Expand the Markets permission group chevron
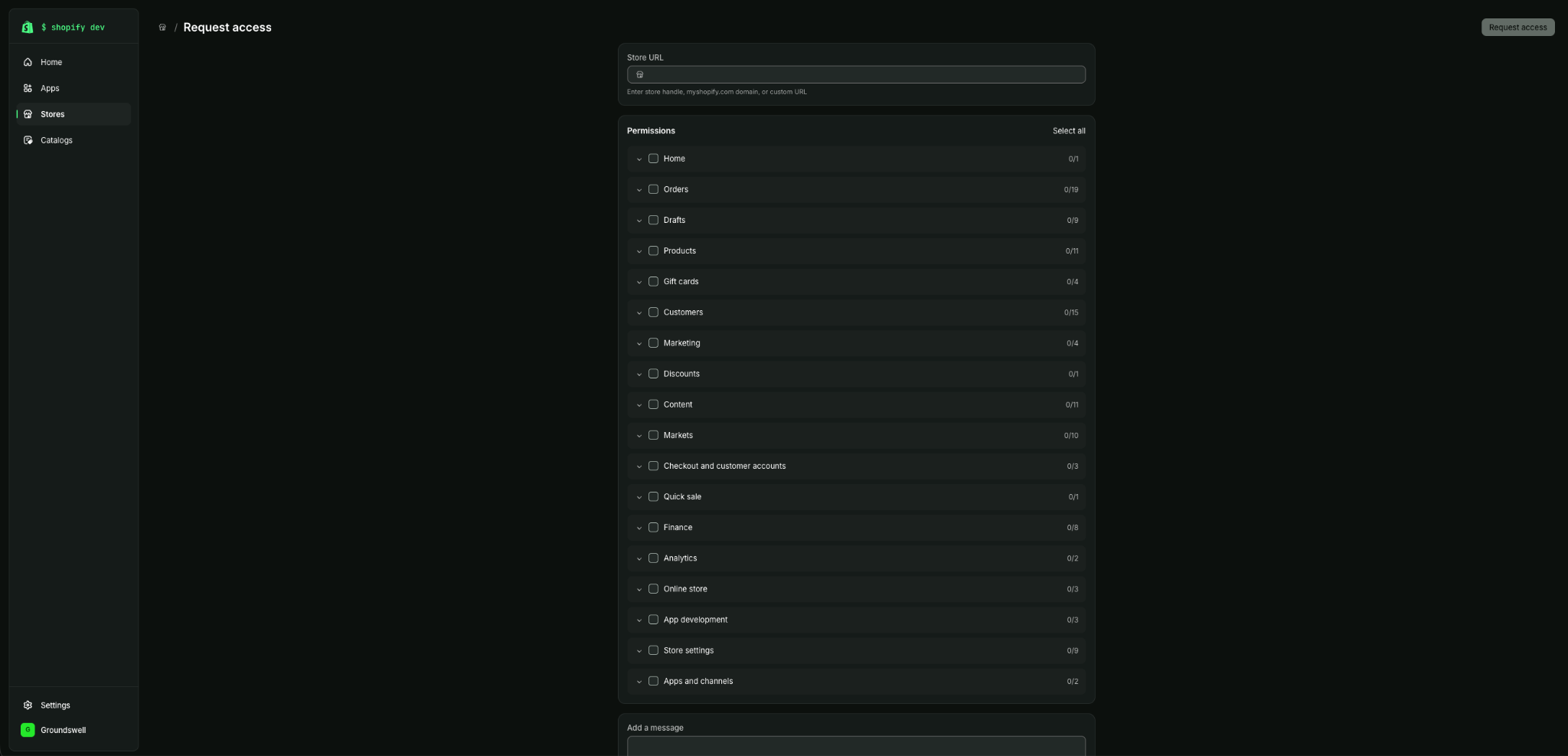The height and width of the screenshot is (756, 1568). (x=639, y=436)
